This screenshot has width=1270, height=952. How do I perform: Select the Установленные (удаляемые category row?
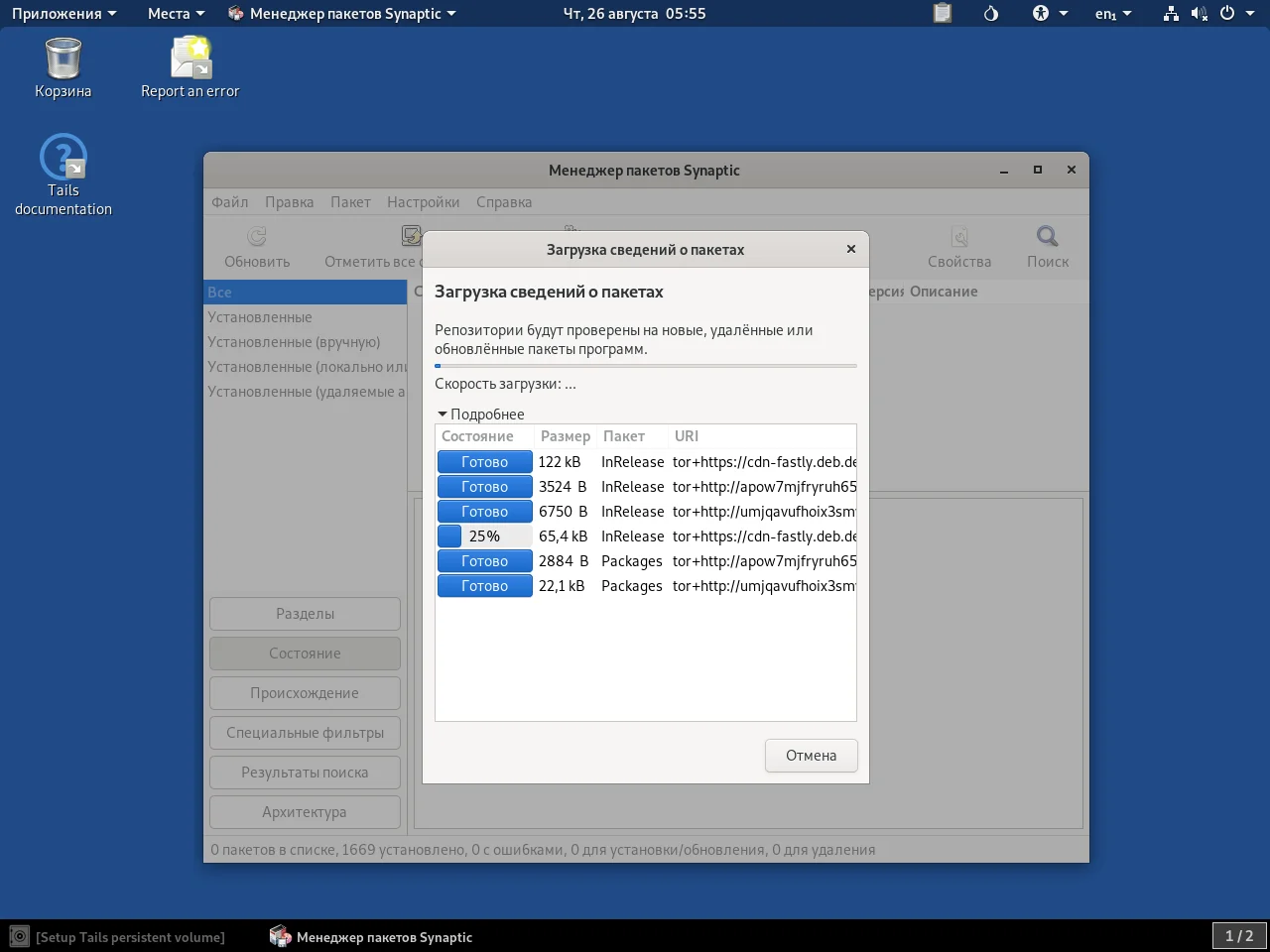coord(306,392)
